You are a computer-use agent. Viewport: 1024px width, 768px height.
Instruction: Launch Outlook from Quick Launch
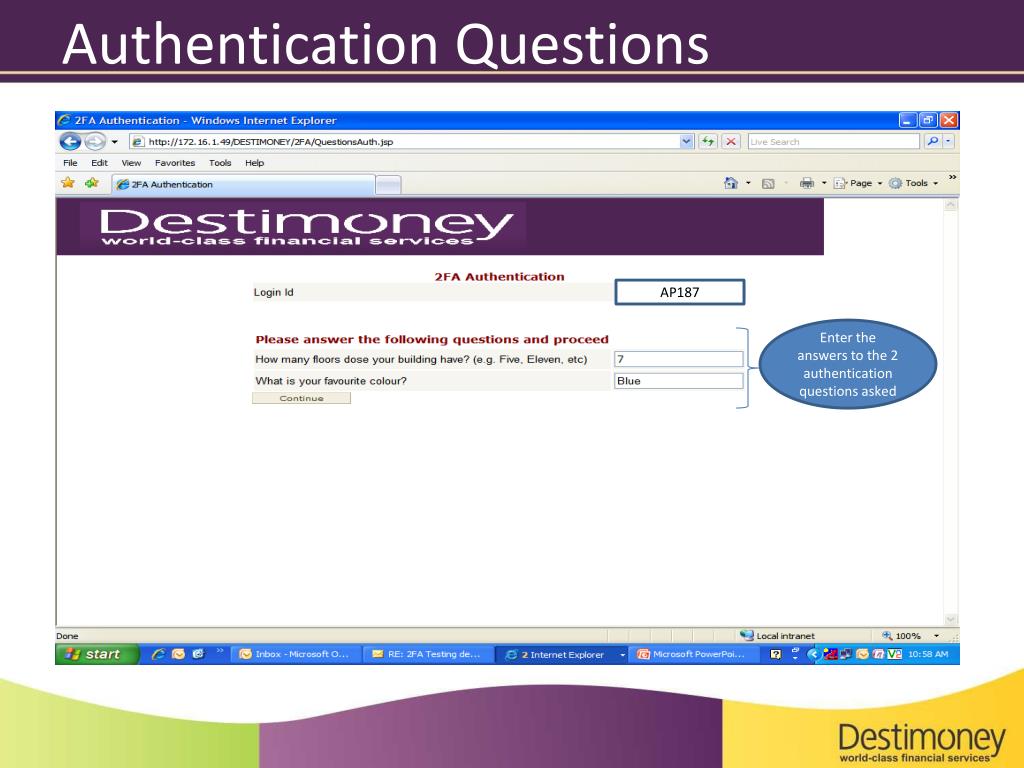tap(178, 654)
